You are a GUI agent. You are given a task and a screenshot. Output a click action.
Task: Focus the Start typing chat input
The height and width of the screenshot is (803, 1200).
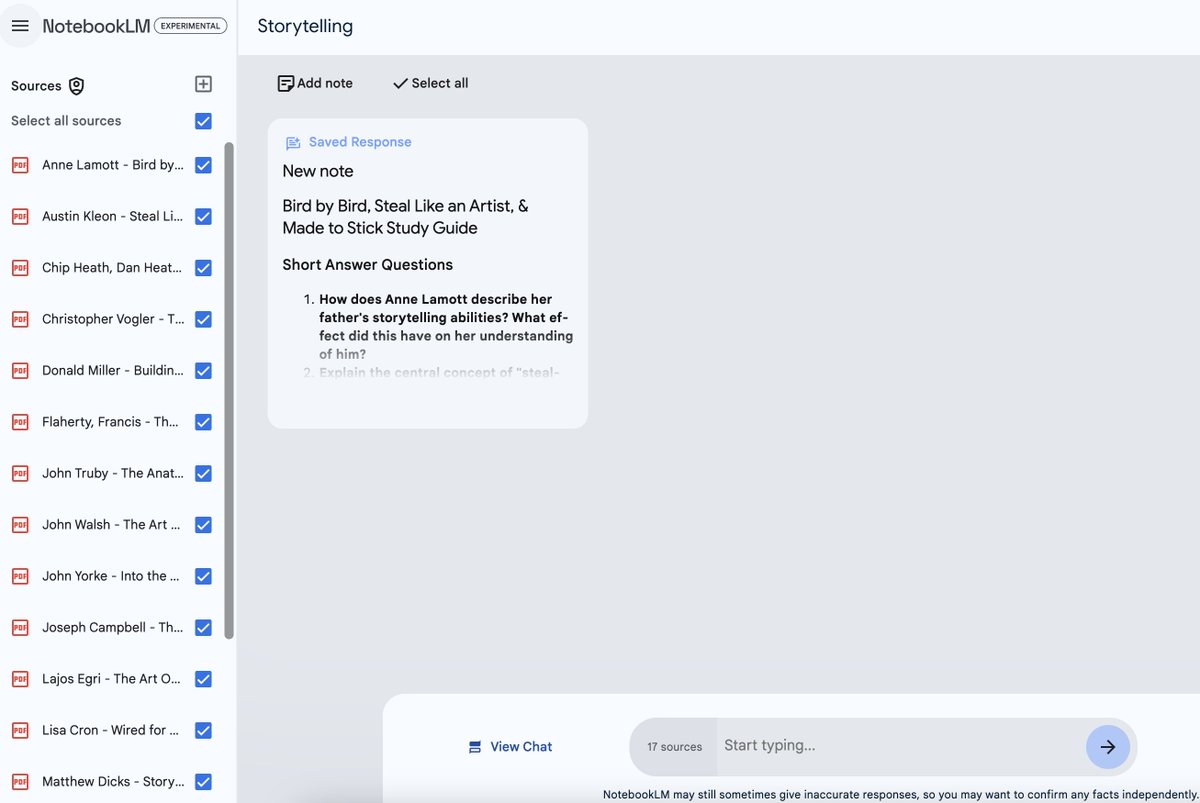click(x=900, y=746)
